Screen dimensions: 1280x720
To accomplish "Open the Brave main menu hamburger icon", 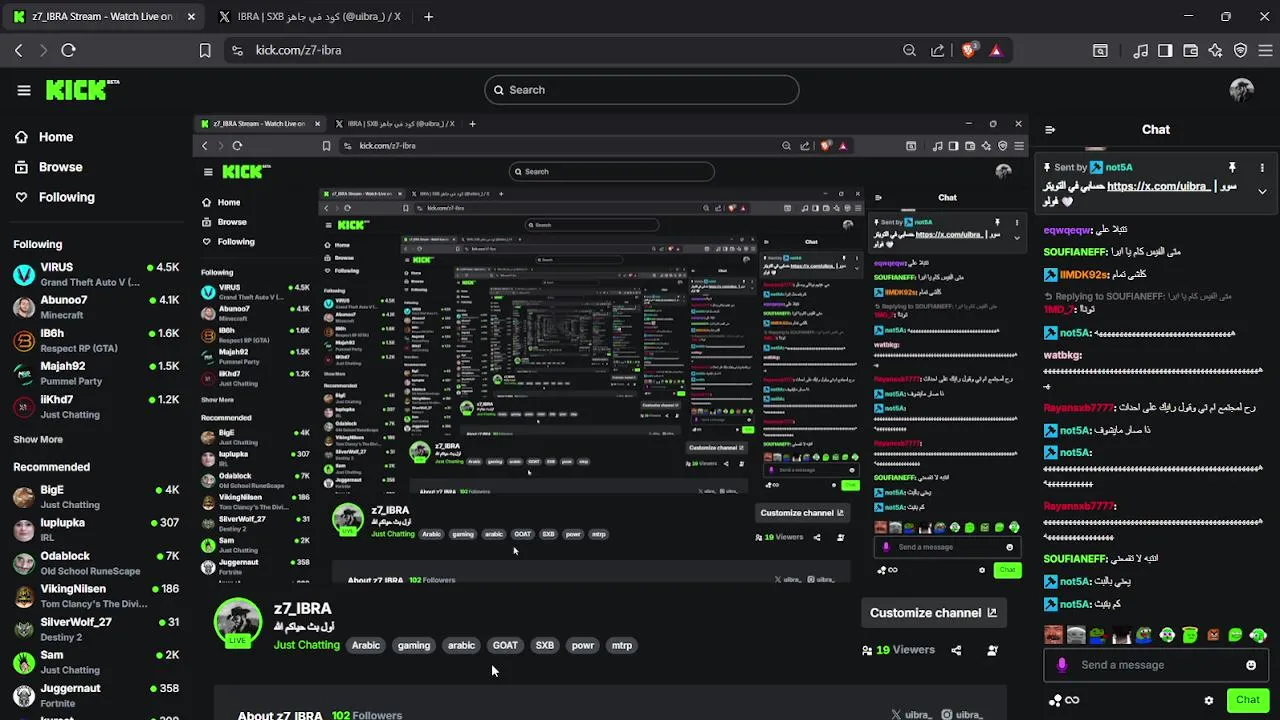I will point(1264,50).
